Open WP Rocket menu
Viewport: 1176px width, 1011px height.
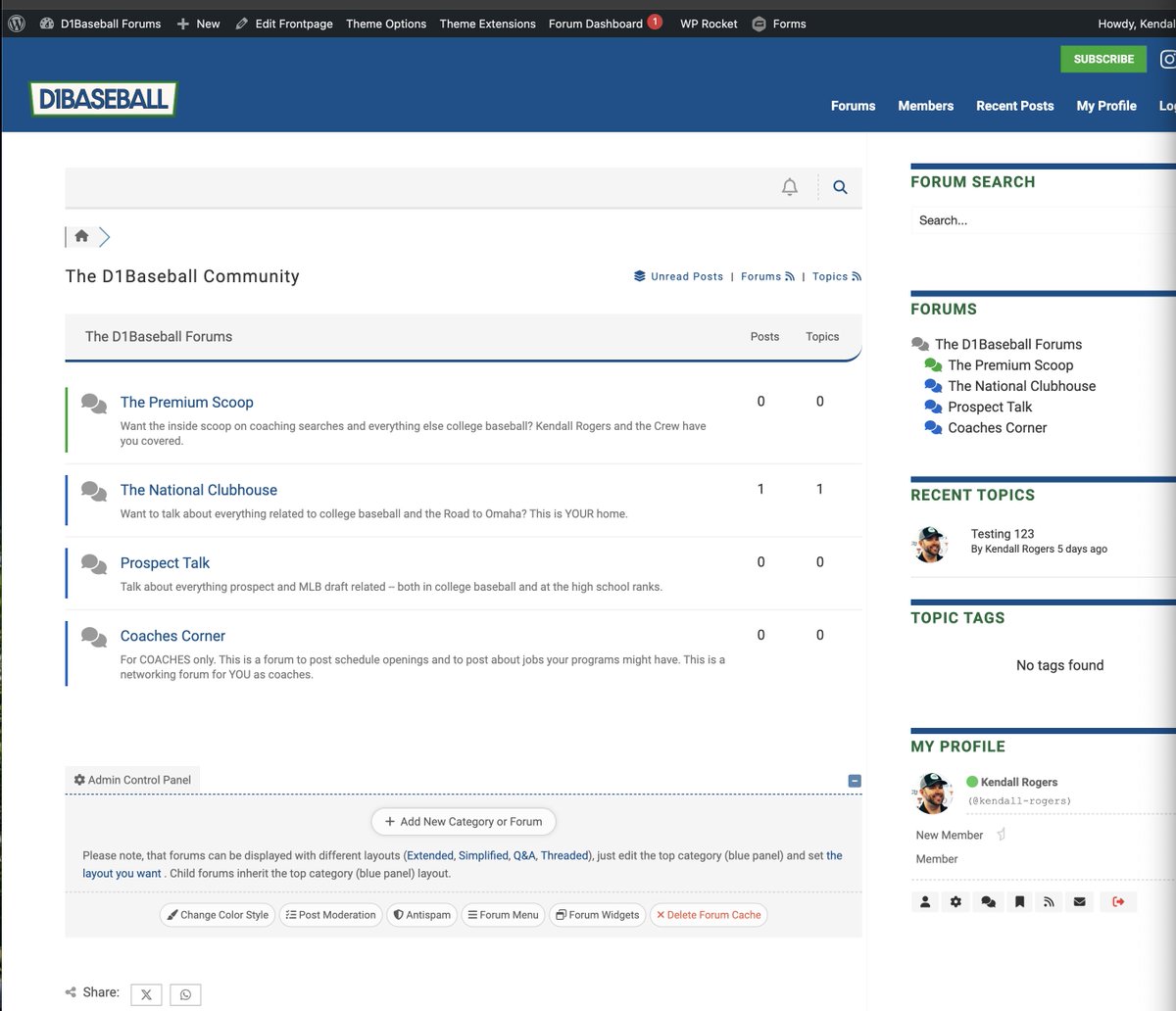(x=709, y=24)
